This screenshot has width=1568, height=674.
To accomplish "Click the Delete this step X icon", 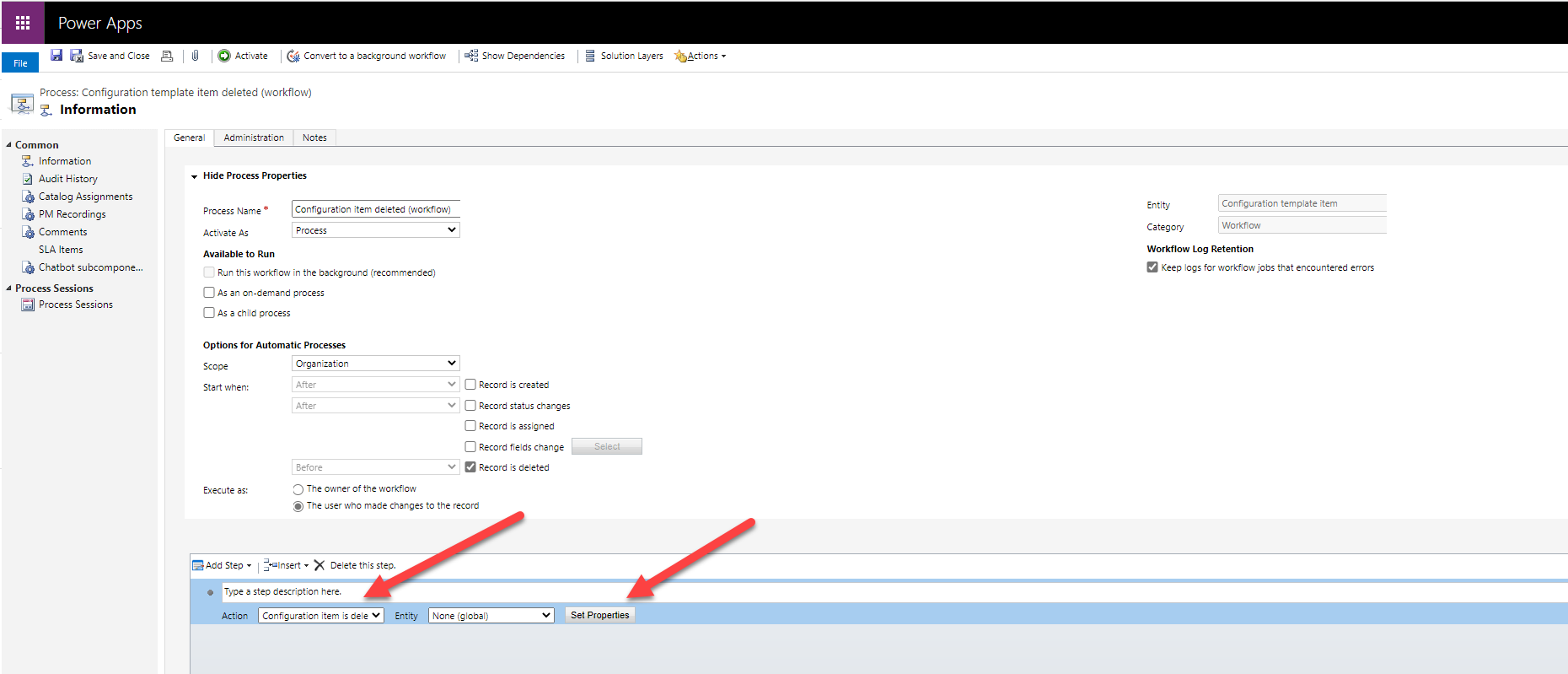I will coord(320,565).
